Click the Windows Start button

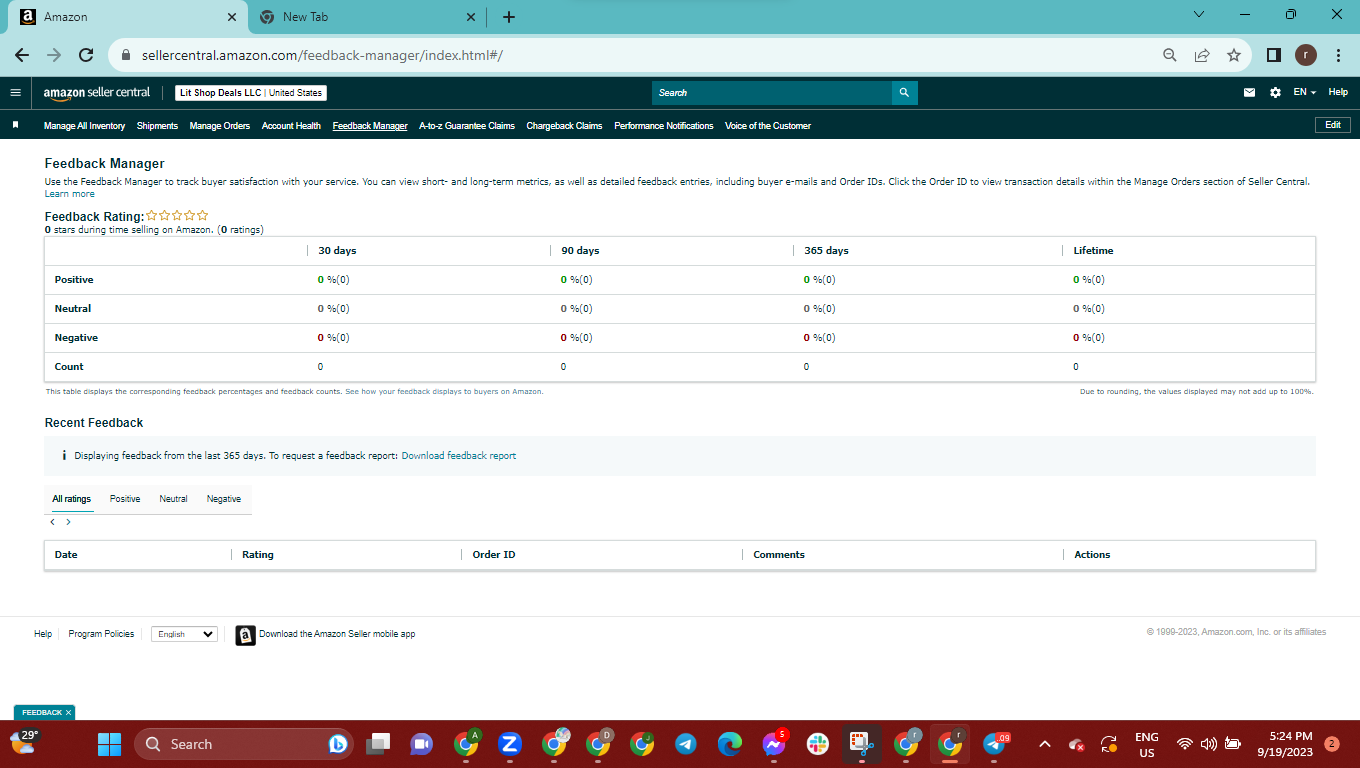[109, 744]
